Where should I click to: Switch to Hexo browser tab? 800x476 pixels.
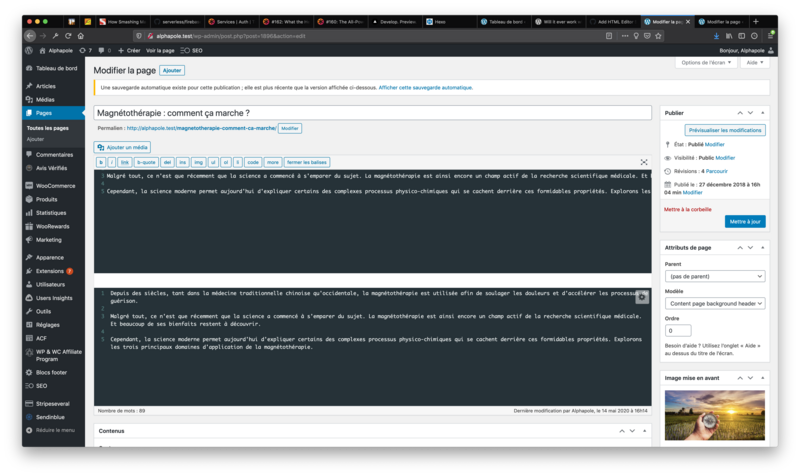point(448,21)
